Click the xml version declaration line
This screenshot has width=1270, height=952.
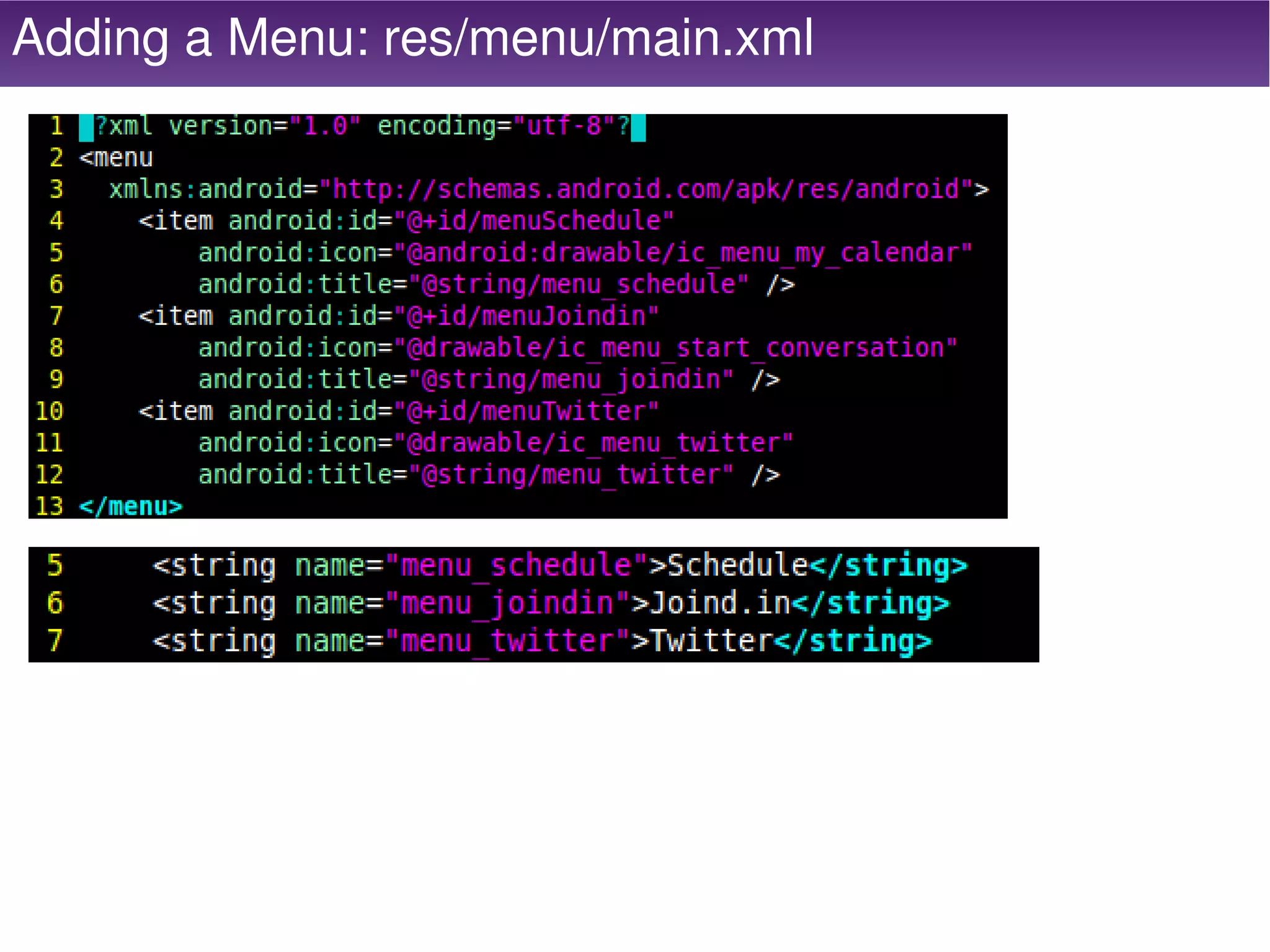[x=363, y=127]
